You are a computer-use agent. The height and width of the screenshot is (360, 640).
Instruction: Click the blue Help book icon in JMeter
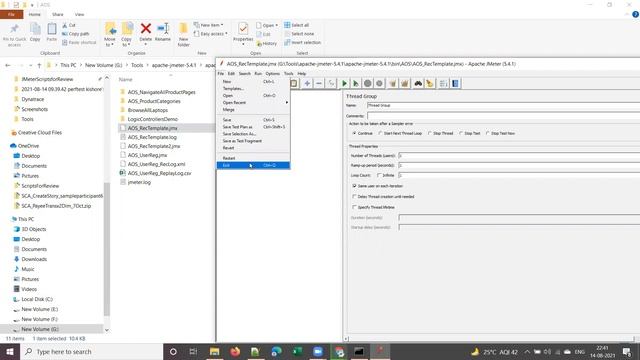pos(455,83)
